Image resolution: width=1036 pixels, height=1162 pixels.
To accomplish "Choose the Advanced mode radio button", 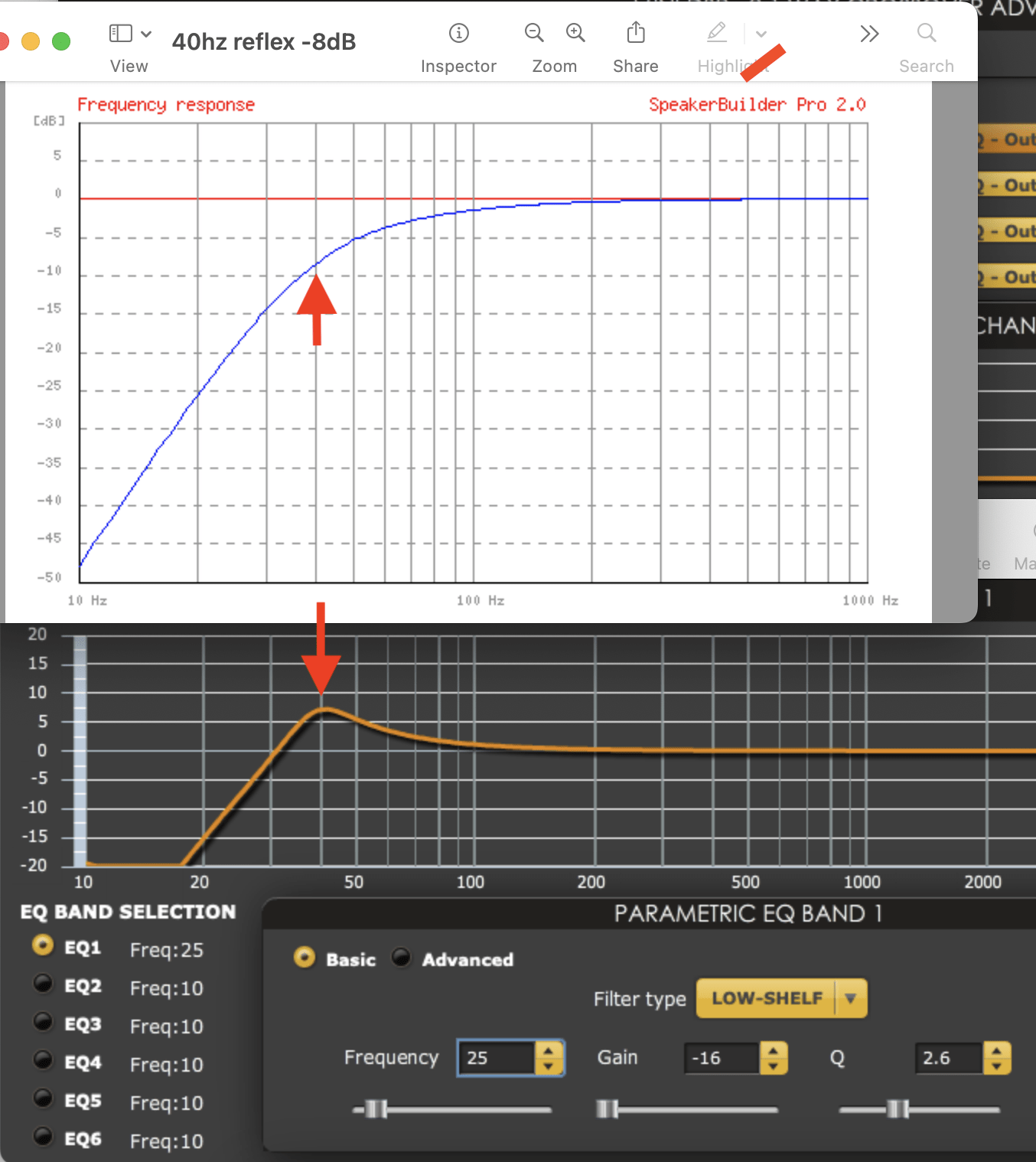I will (402, 958).
